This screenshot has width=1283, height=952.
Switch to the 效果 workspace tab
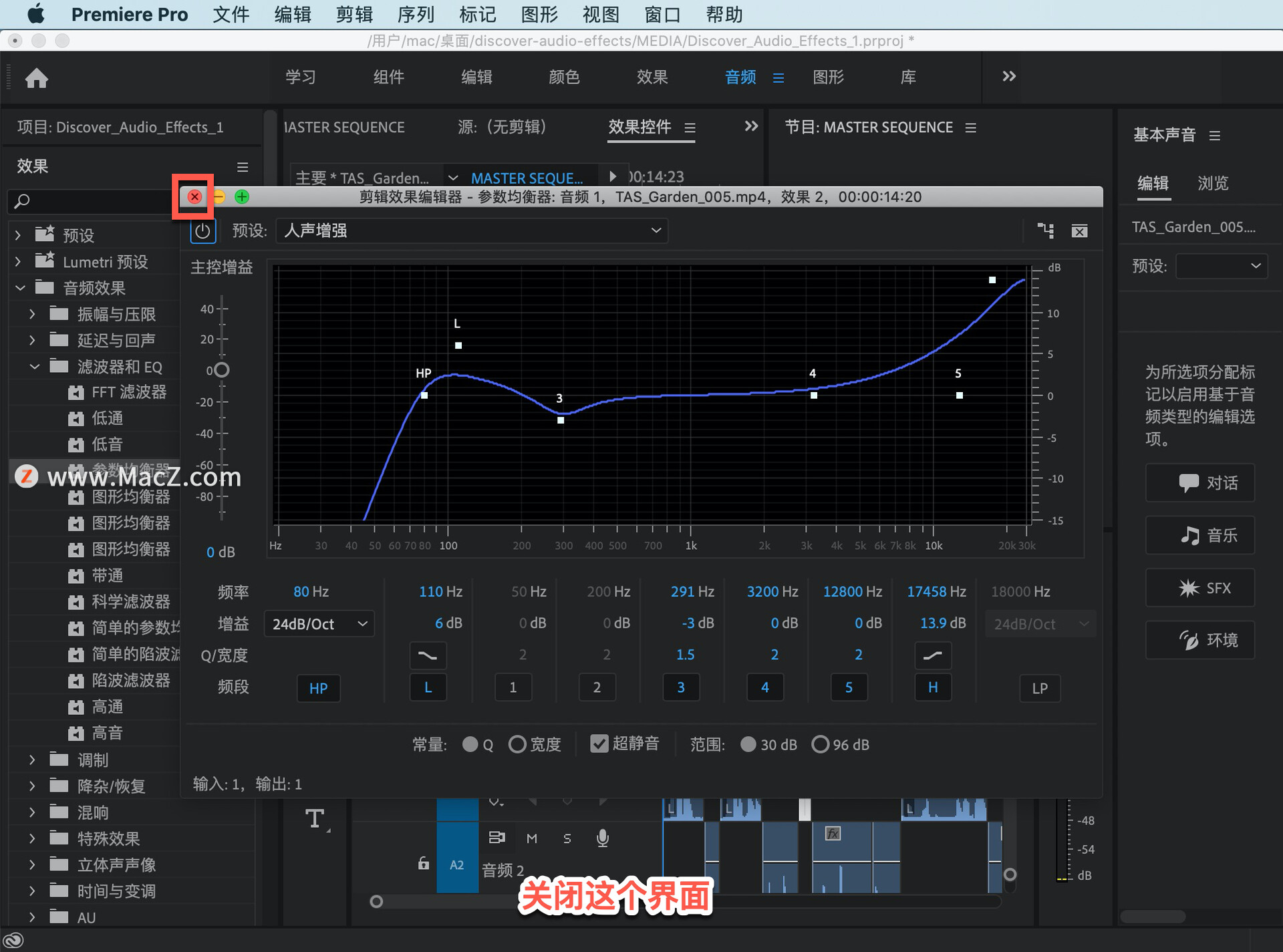click(652, 77)
